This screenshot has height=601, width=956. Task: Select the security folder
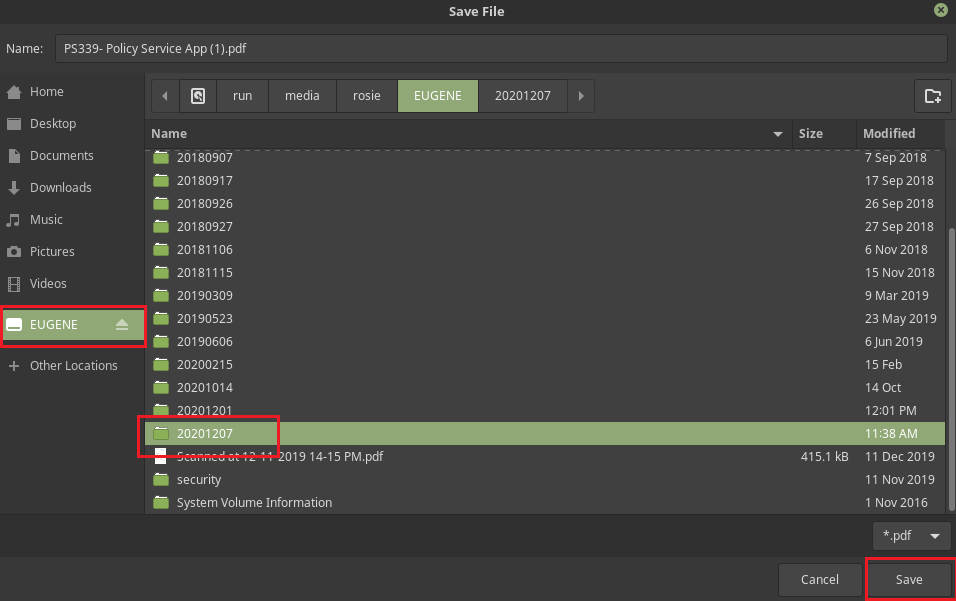coord(199,480)
